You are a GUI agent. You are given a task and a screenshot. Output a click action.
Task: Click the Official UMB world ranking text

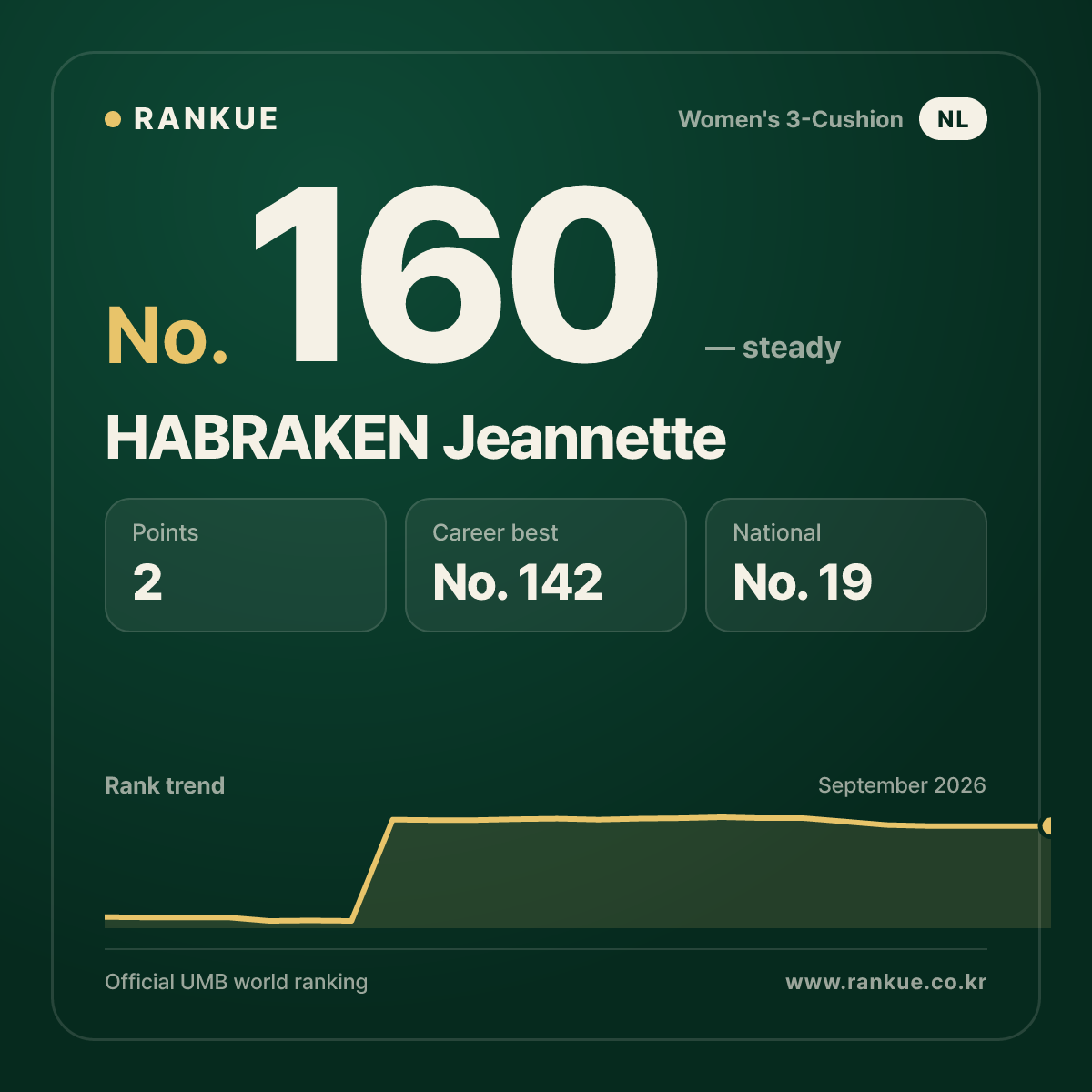(x=237, y=982)
